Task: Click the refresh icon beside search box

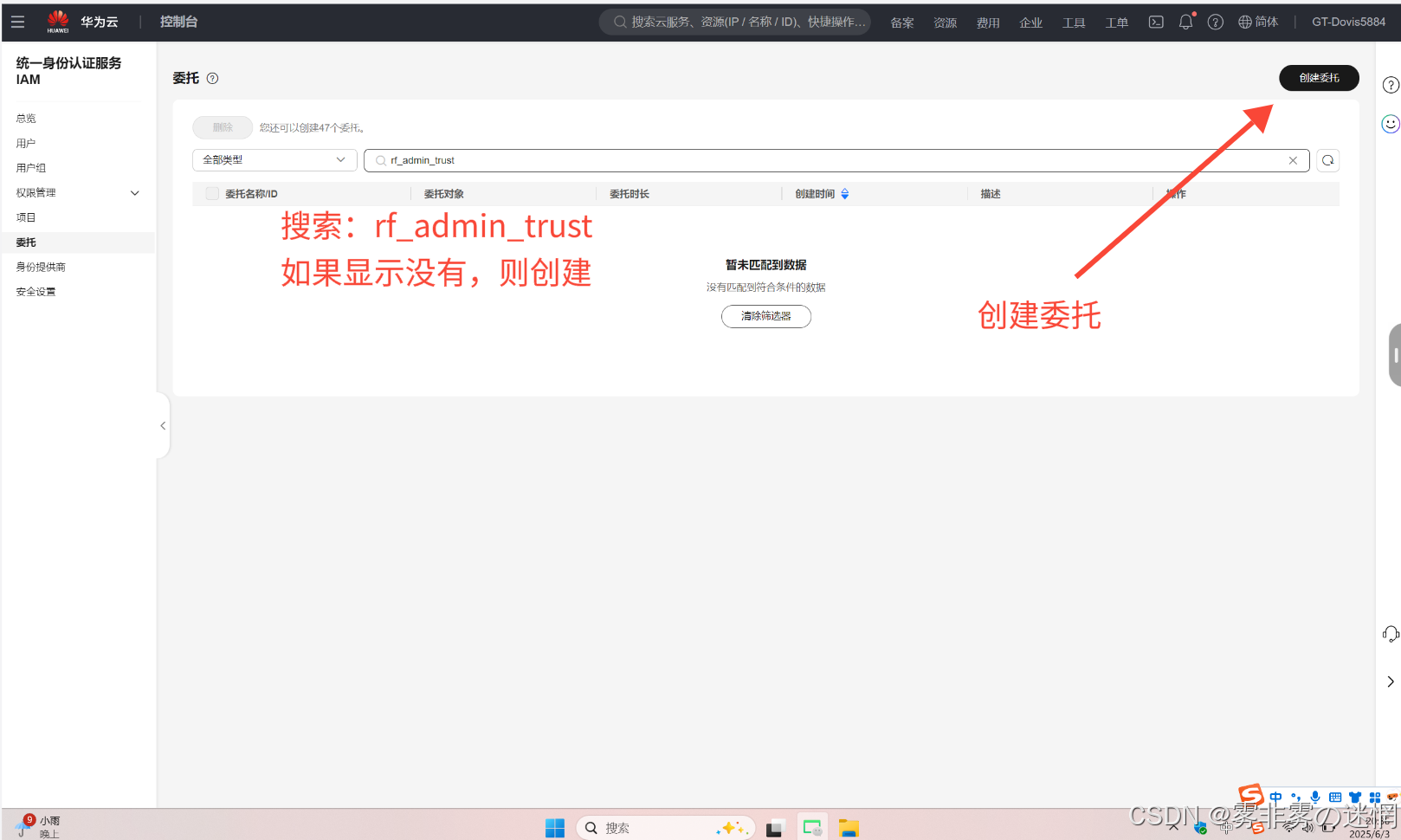Action: (x=1327, y=160)
